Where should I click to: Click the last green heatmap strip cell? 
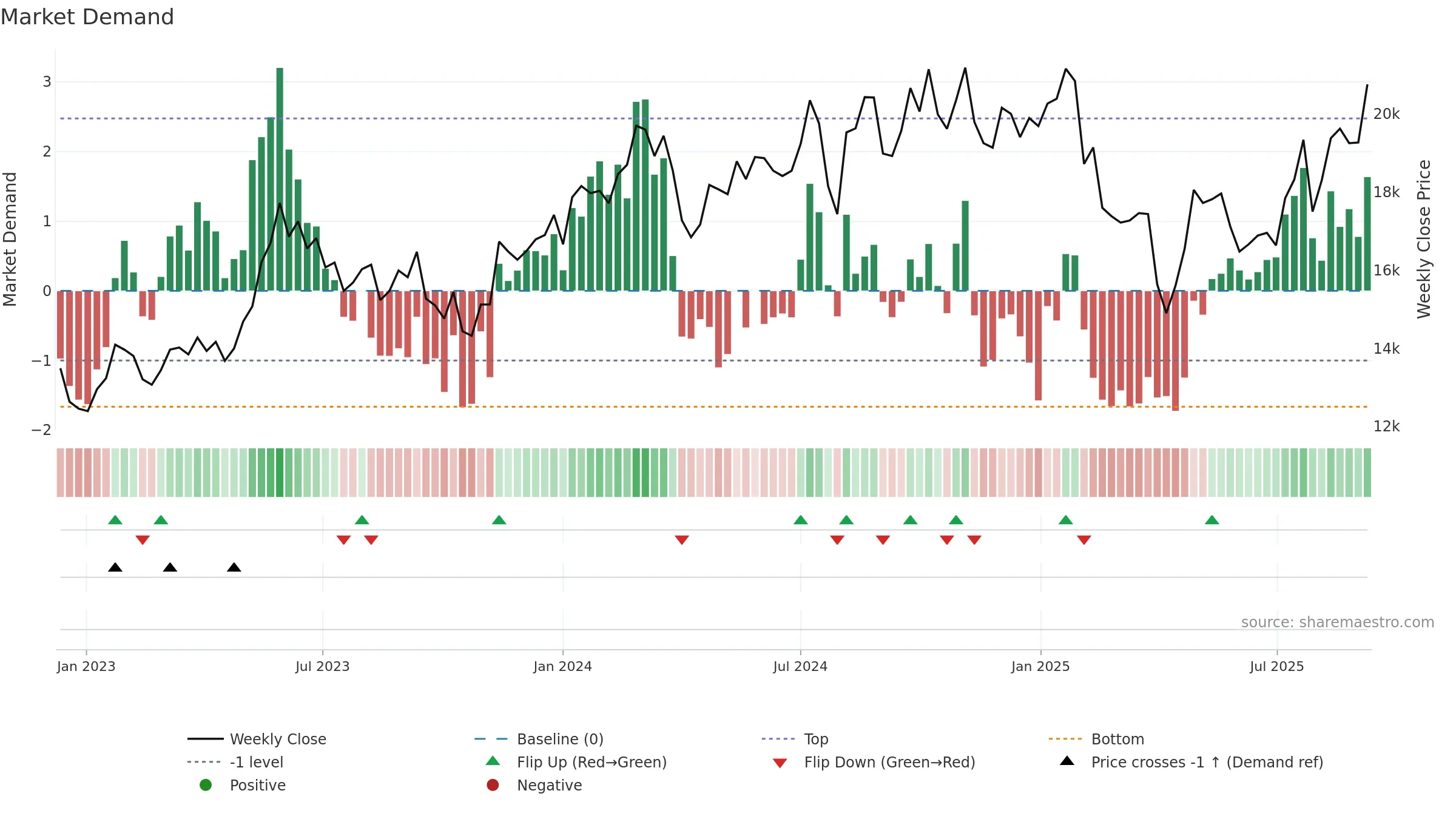[1367, 473]
